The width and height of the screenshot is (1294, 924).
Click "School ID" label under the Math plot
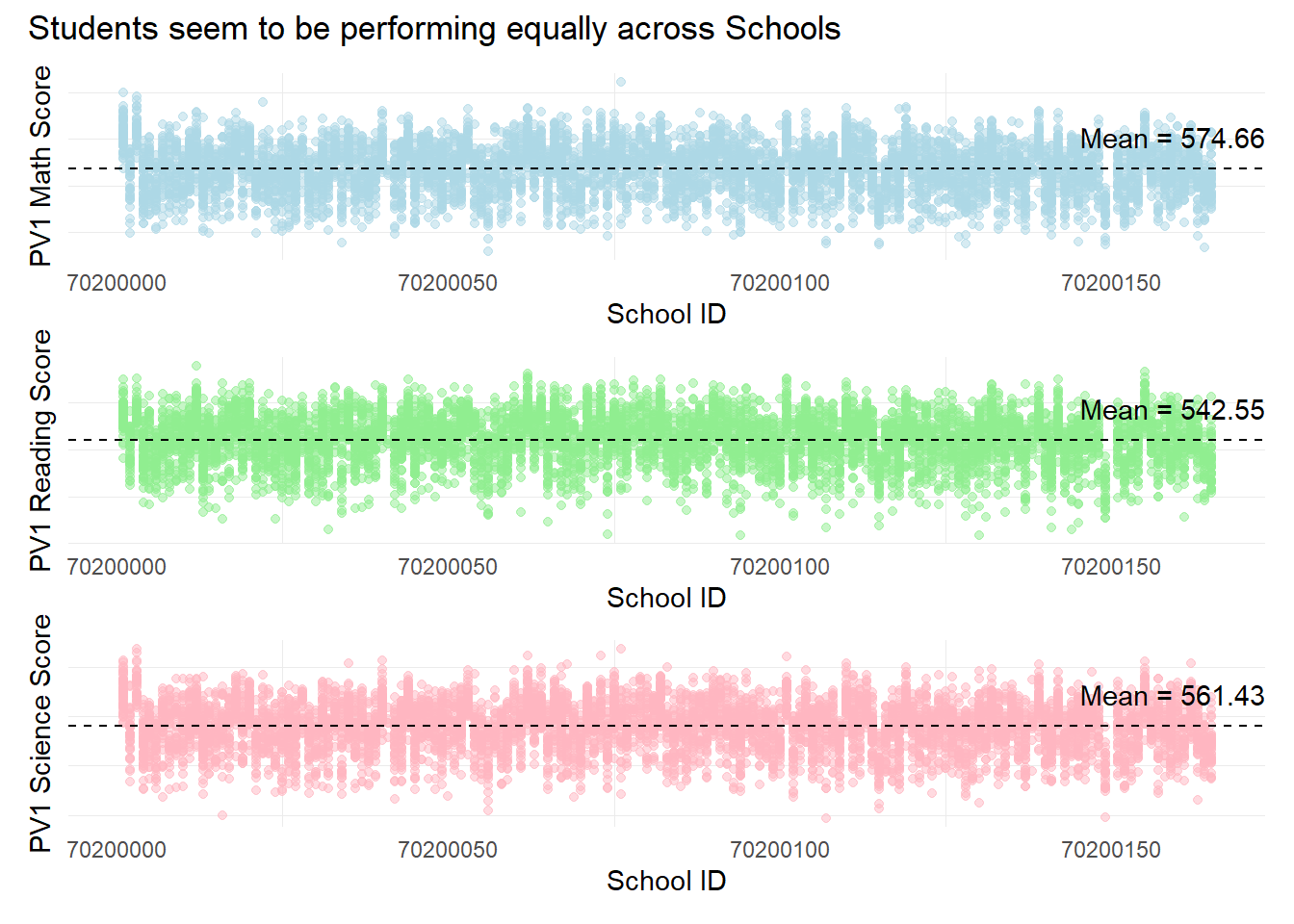tap(666, 315)
